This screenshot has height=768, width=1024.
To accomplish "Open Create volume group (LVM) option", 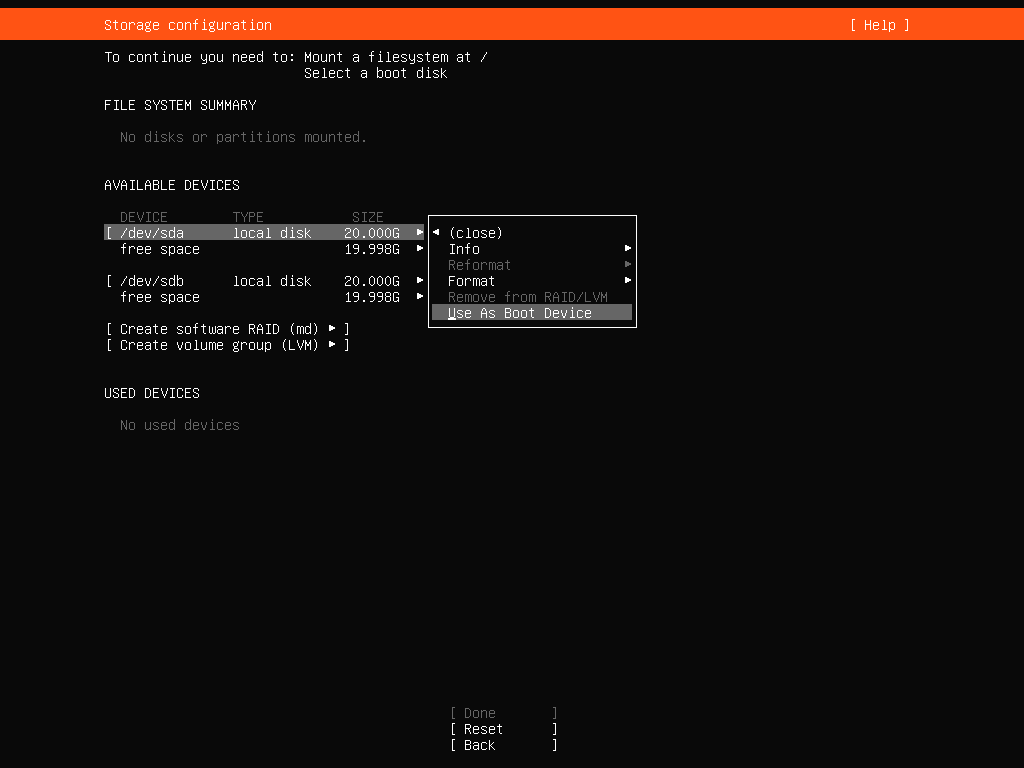I will pos(227,345).
